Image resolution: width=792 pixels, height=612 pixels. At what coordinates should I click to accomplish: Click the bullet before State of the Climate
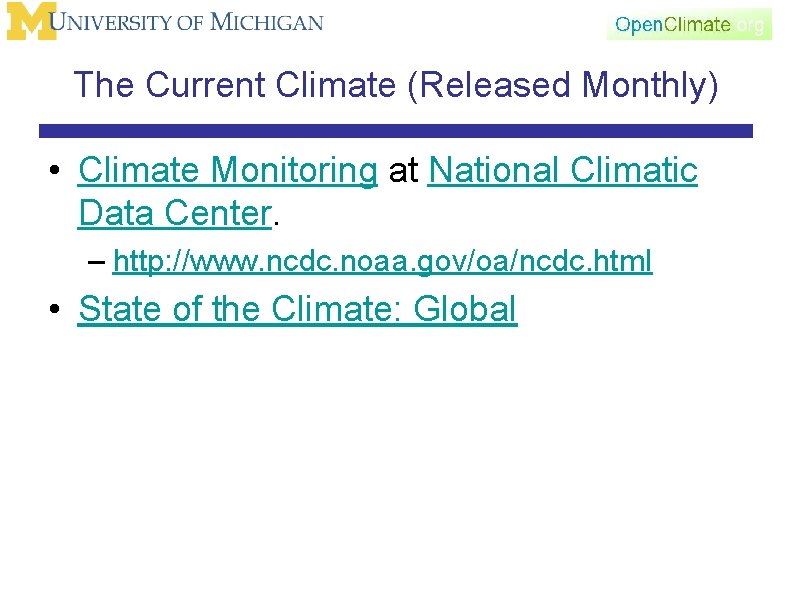click(55, 308)
